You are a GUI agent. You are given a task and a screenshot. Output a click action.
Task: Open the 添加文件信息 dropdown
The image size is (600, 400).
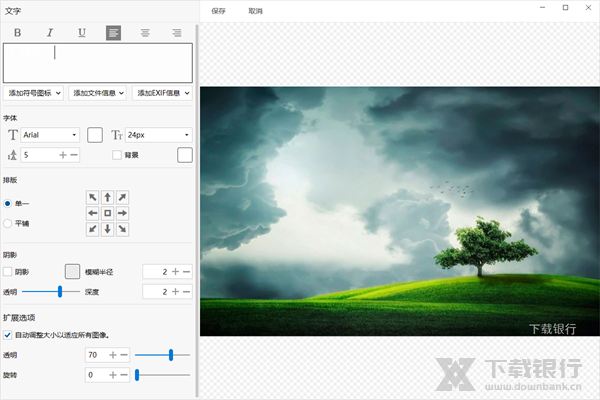coord(98,93)
